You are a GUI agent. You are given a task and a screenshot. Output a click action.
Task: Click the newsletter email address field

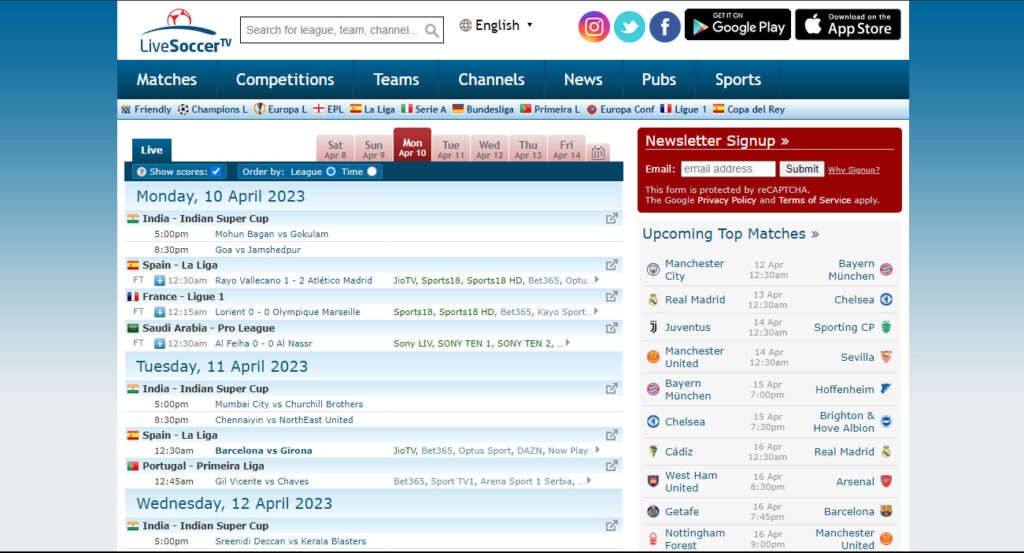[728, 169]
